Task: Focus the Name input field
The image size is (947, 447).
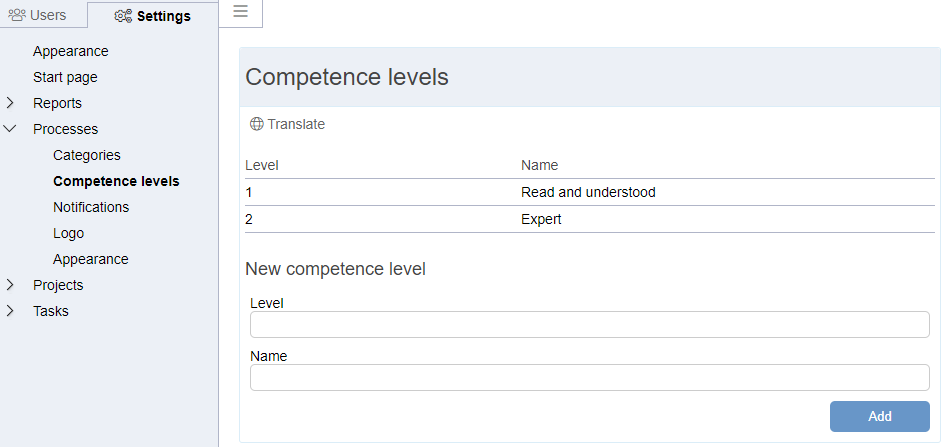Action: pos(589,378)
